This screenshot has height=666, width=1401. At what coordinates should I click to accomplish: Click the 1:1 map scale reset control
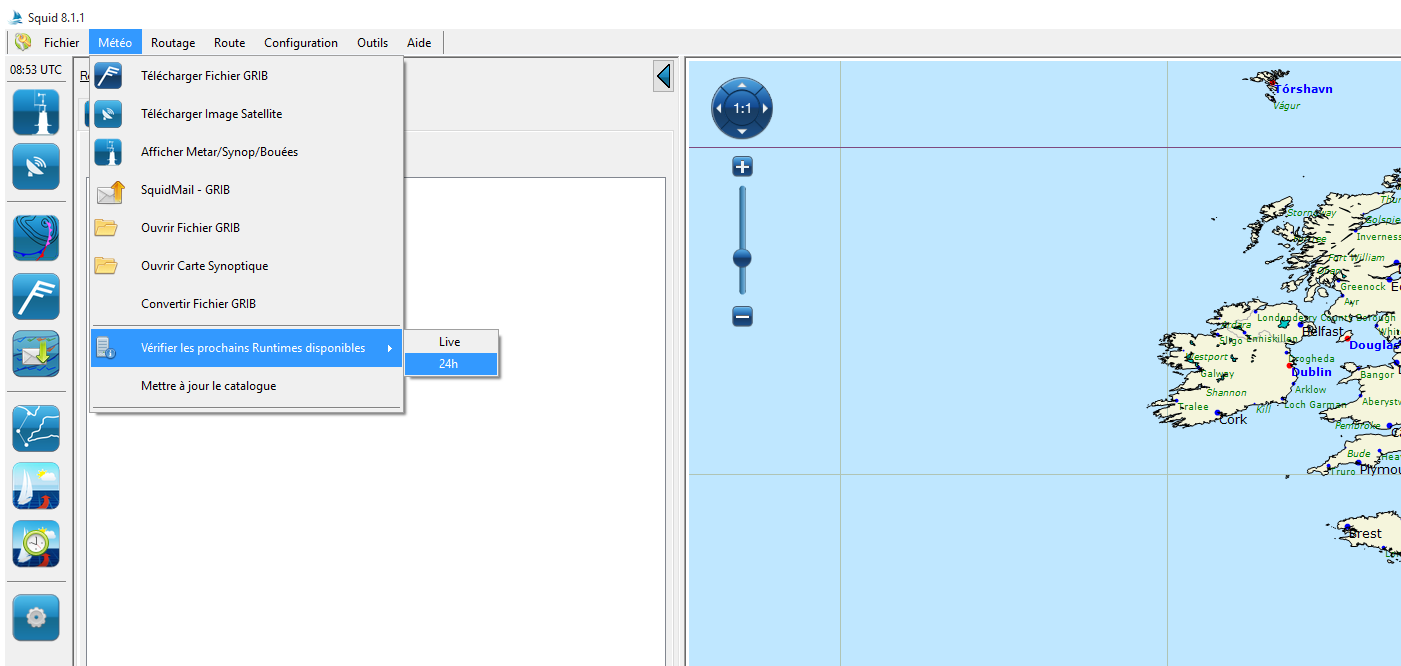tap(742, 108)
